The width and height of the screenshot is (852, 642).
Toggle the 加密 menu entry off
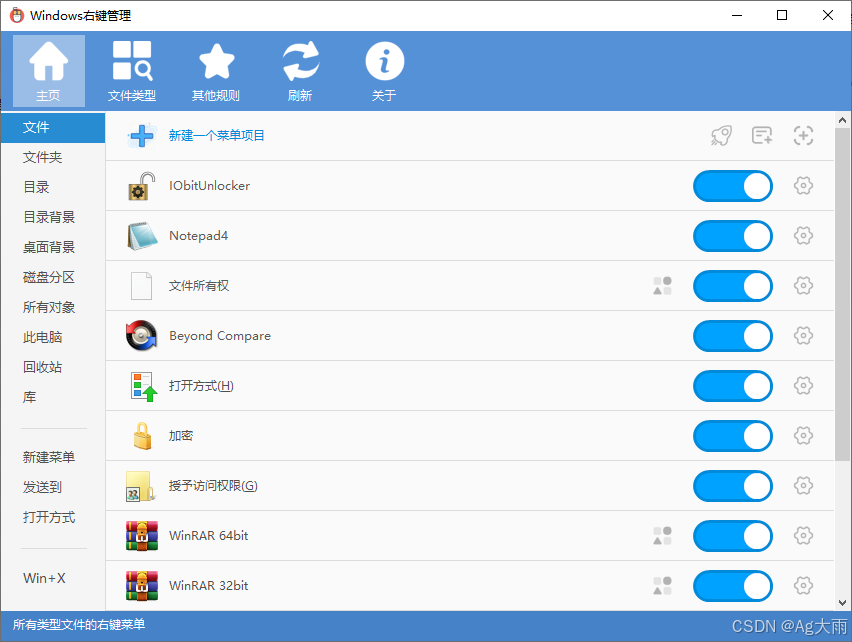(732, 436)
